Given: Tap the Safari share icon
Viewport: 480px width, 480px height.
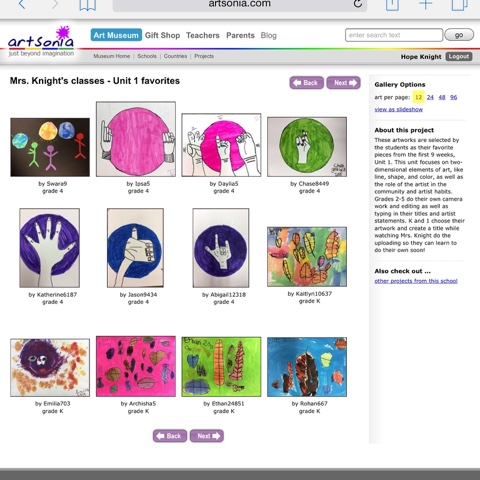Looking at the screenshot, I should coord(392,5).
